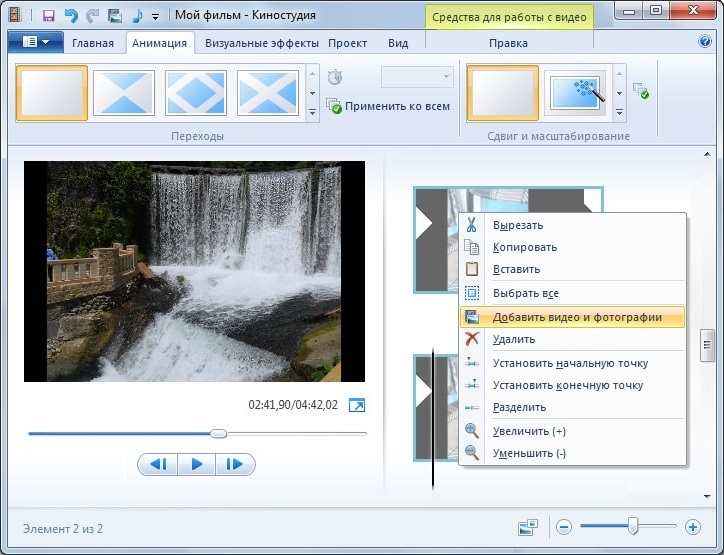Click the full screen preview icon
The image size is (724, 555).
(x=357, y=405)
